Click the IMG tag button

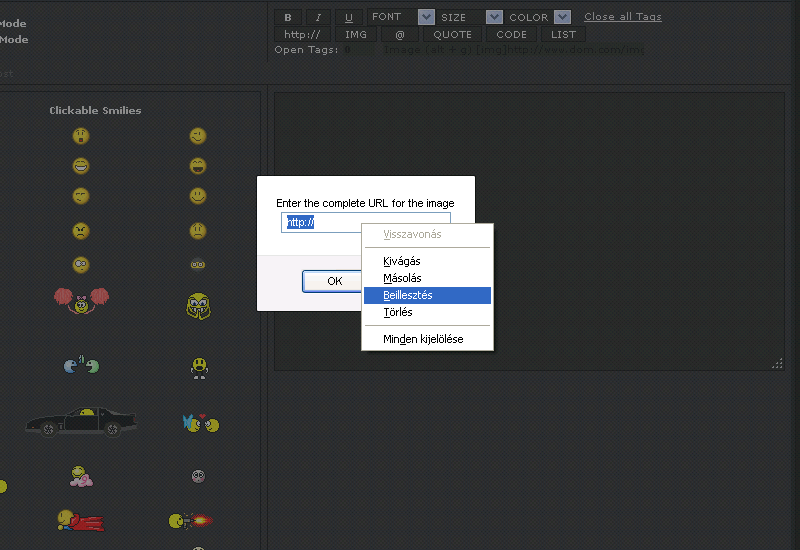[356, 35]
